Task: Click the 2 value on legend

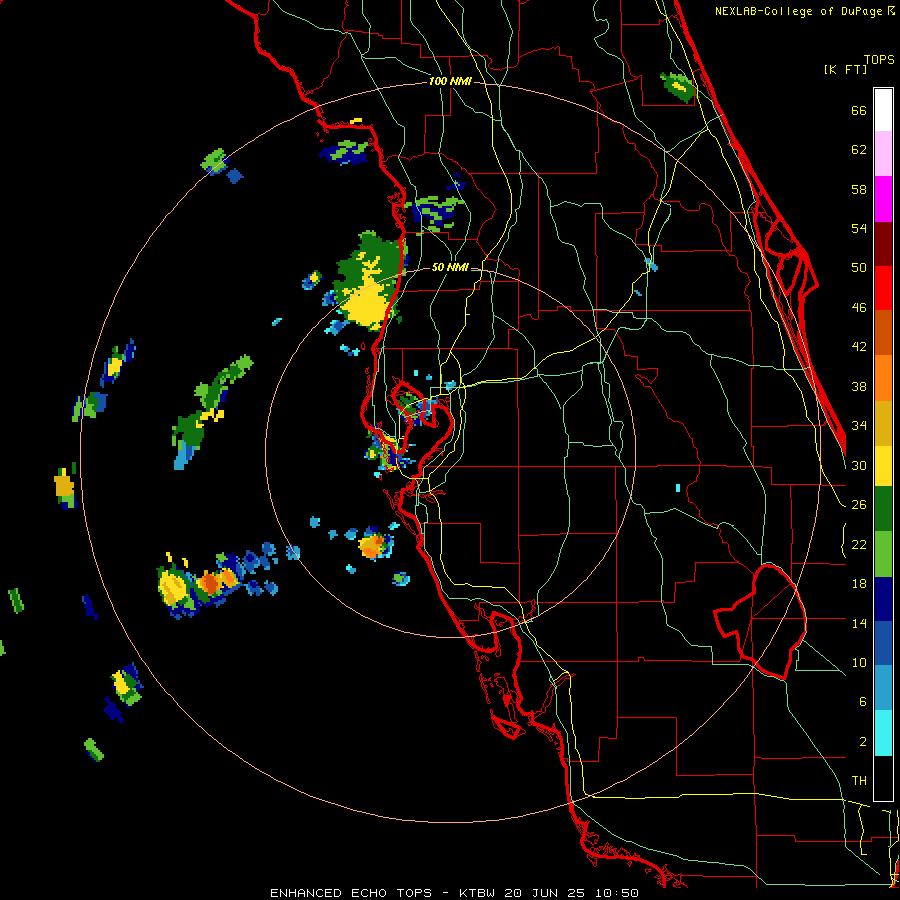Action: pos(863,741)
